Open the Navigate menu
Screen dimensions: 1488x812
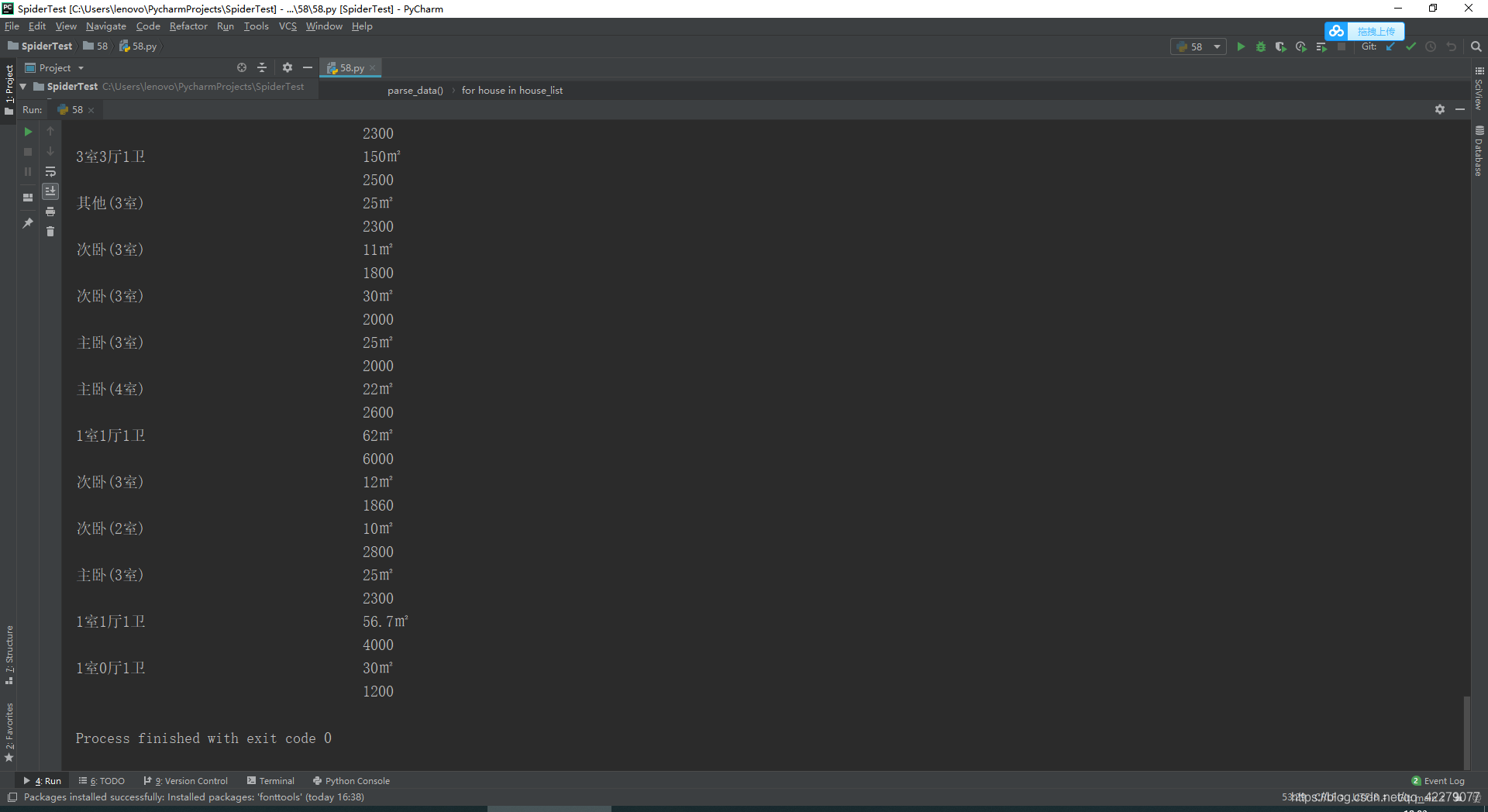coord(106,26)
